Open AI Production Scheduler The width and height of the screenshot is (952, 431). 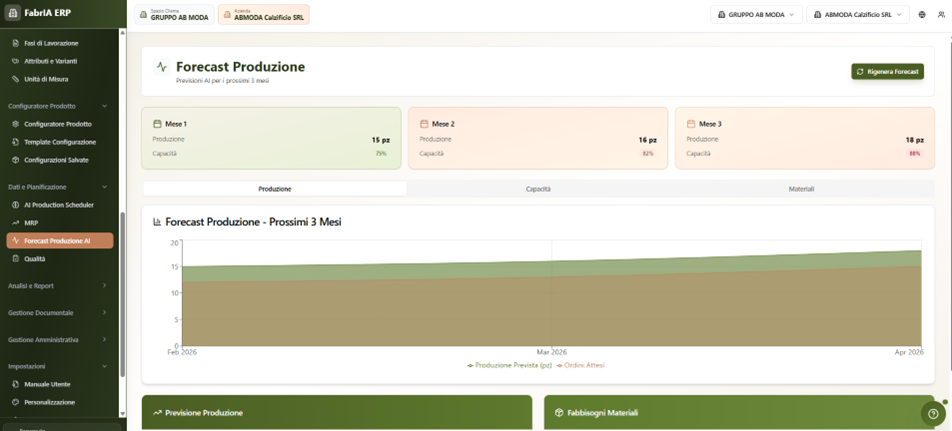tap(60, 205)
